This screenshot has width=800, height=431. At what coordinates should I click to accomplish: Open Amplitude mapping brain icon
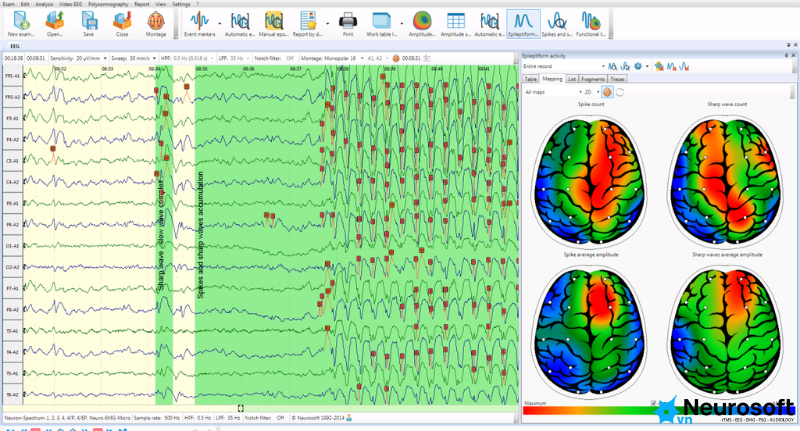(x=422, y=24)
